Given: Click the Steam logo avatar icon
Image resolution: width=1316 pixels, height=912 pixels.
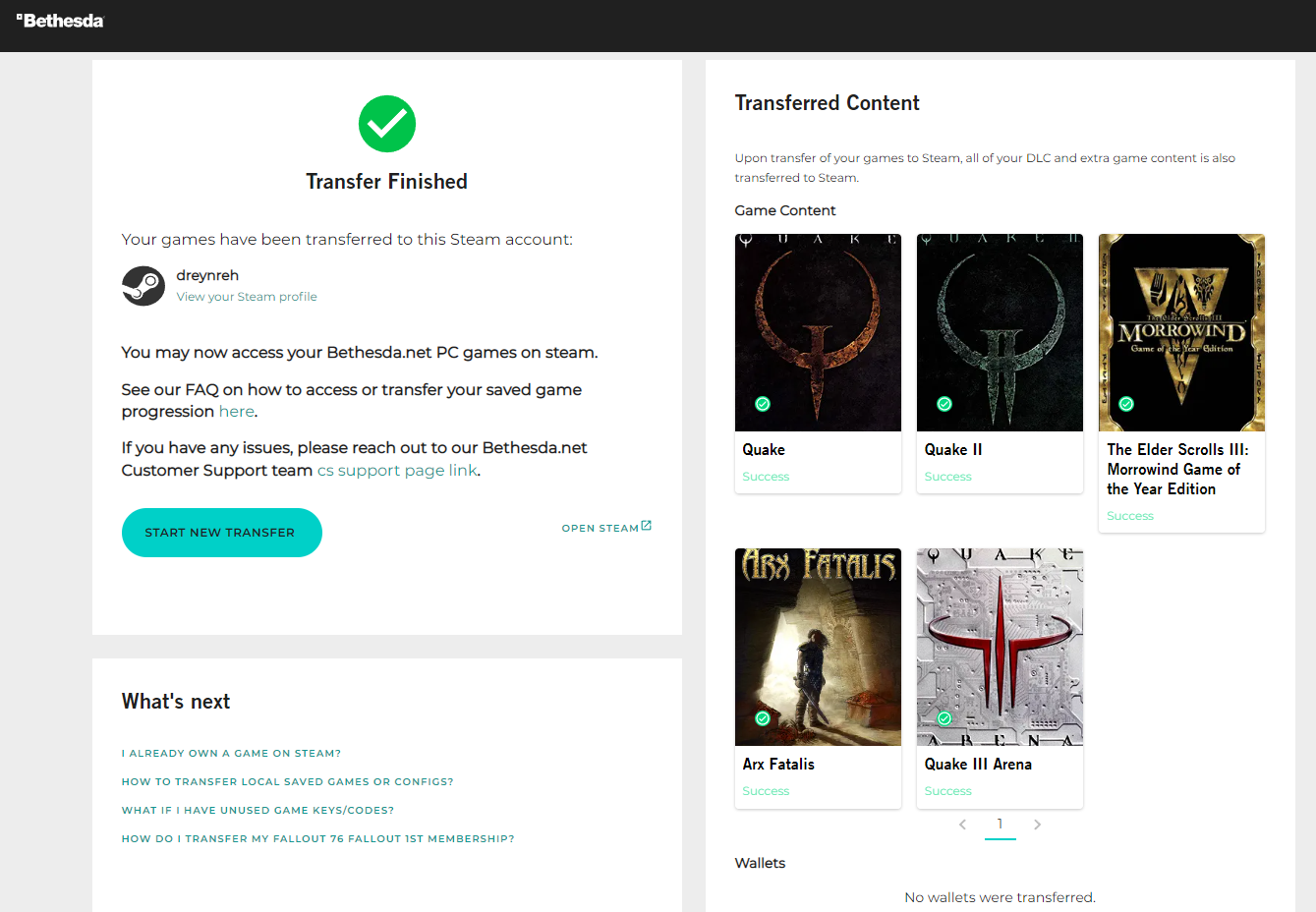Looking at the screenshot, I should coord(143,286).
